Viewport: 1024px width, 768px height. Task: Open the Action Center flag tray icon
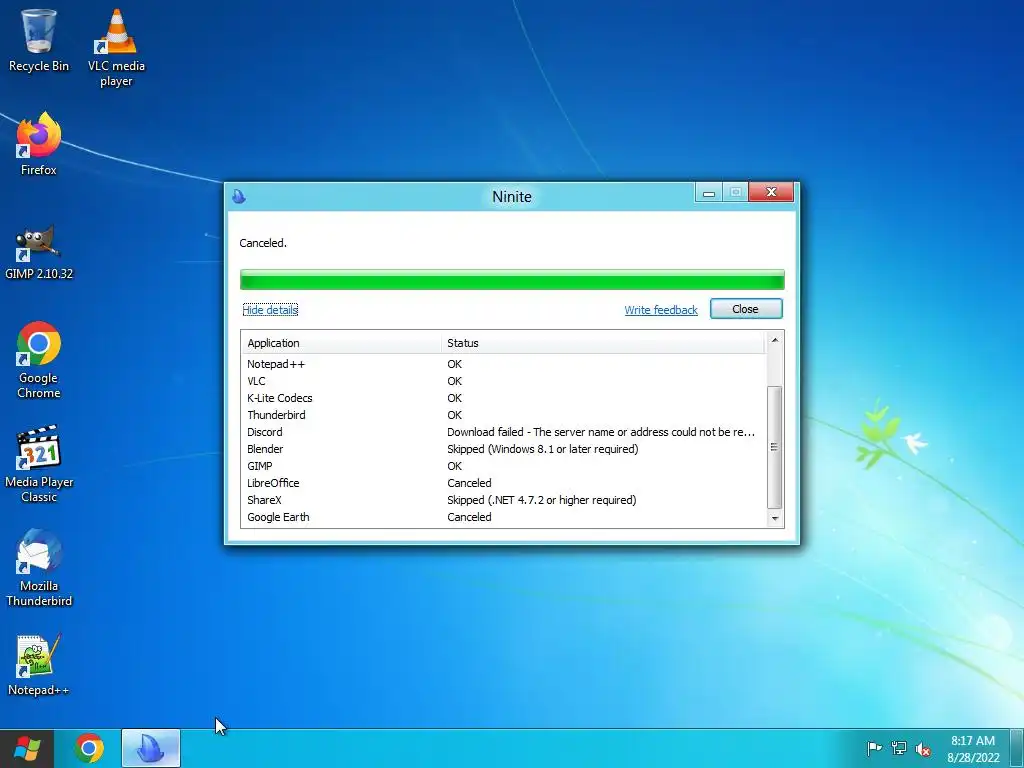coord(874,748)
